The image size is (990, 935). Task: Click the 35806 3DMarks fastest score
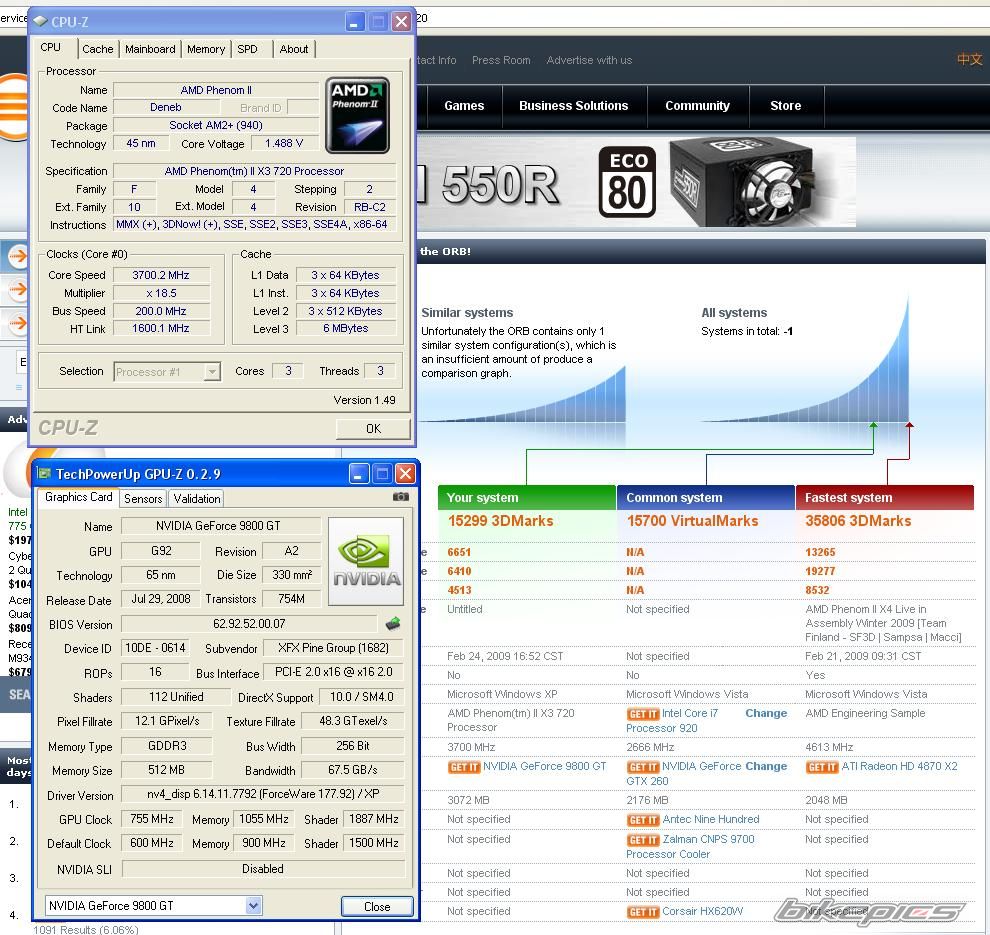coord(858,521)
